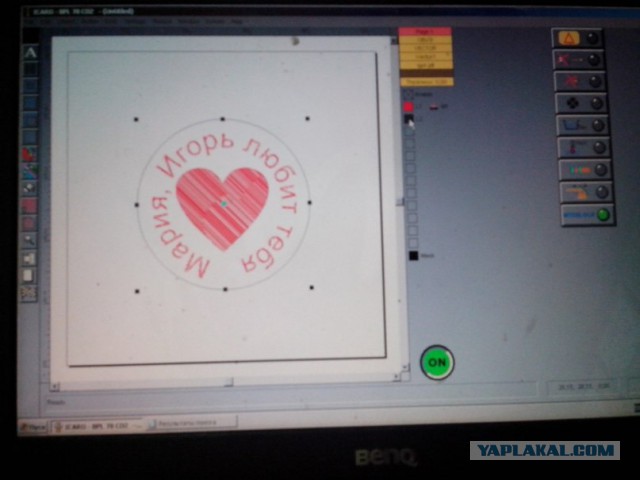Toggle the red laser beam arrow button

click(x=578, y=60)
